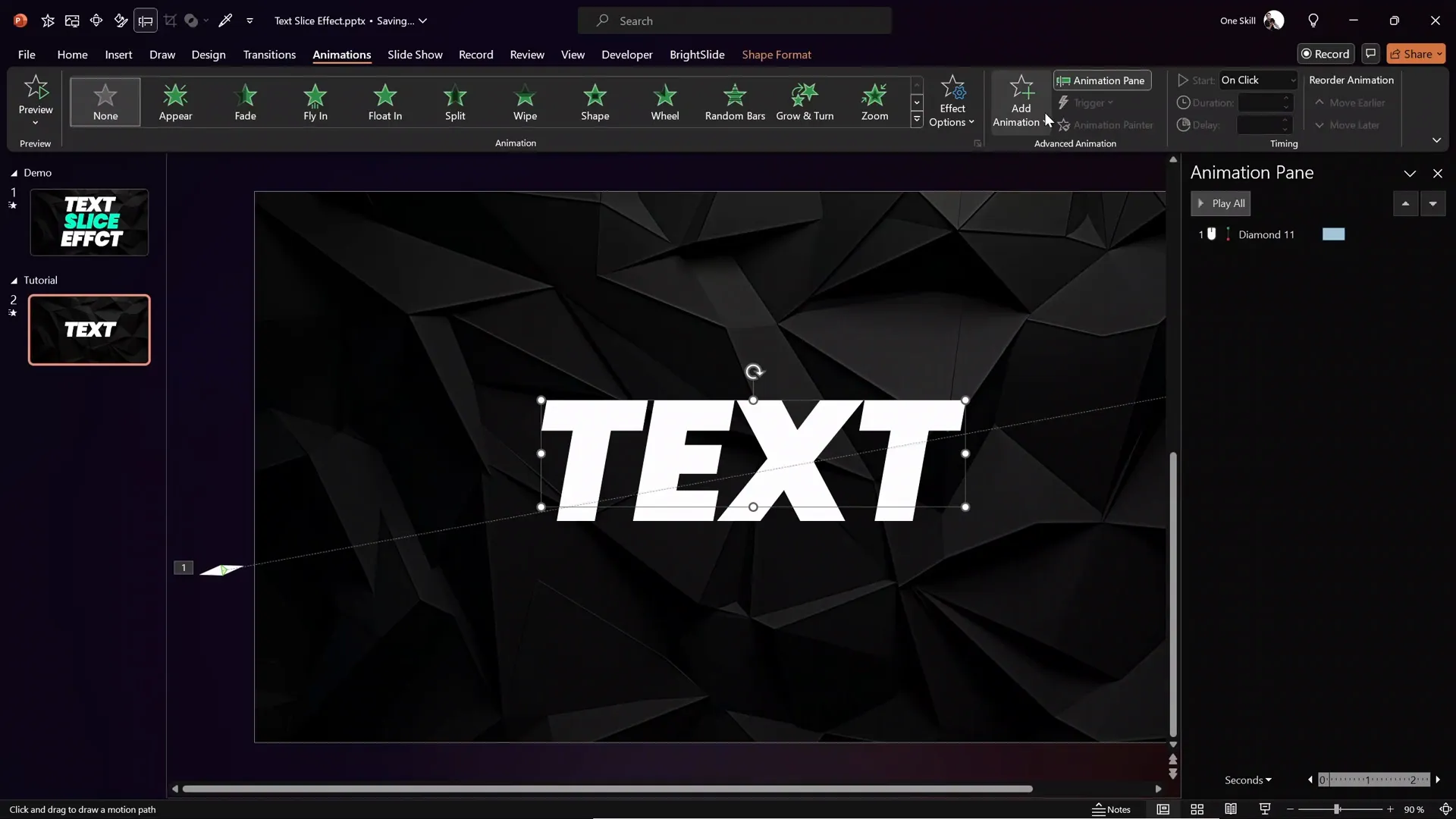Image resolution: width=1456 pixels, height=819 pixels.
Task: Click the align objects icon in quick access toolbar
Action: coord(146,20)
